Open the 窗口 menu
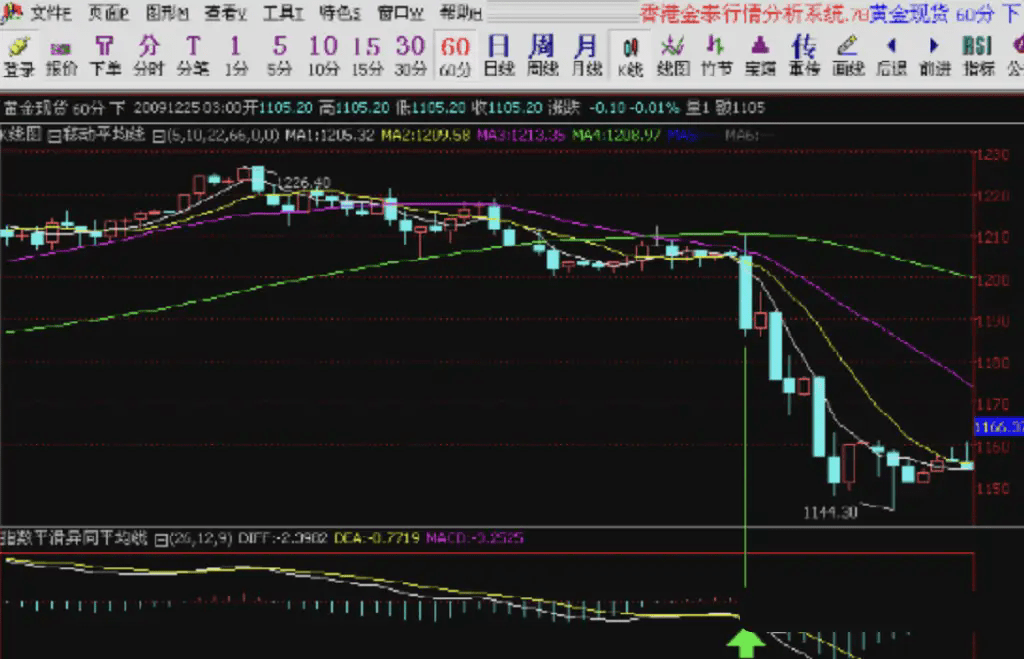 pyautogui.click(x=400, y=12)
